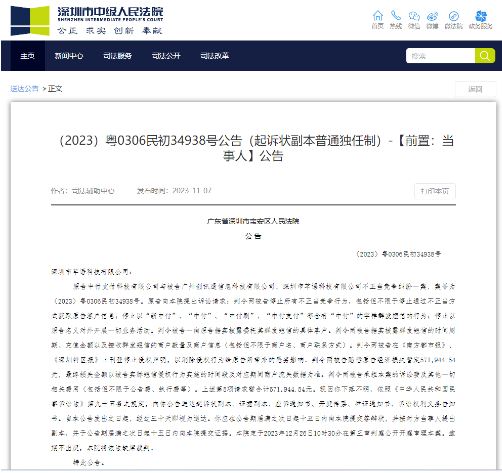Focus the search input field

440,56
